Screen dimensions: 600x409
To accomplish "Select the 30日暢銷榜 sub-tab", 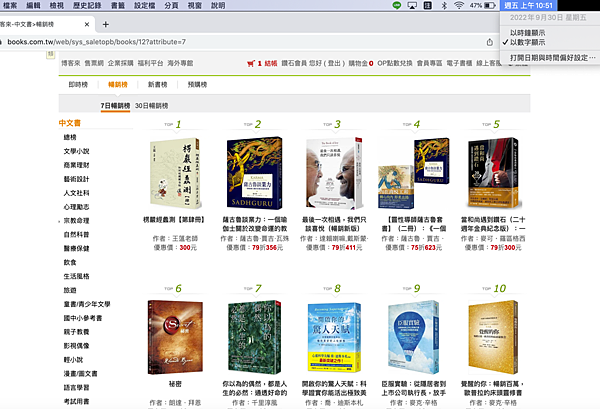I will (x=152, y=106).
